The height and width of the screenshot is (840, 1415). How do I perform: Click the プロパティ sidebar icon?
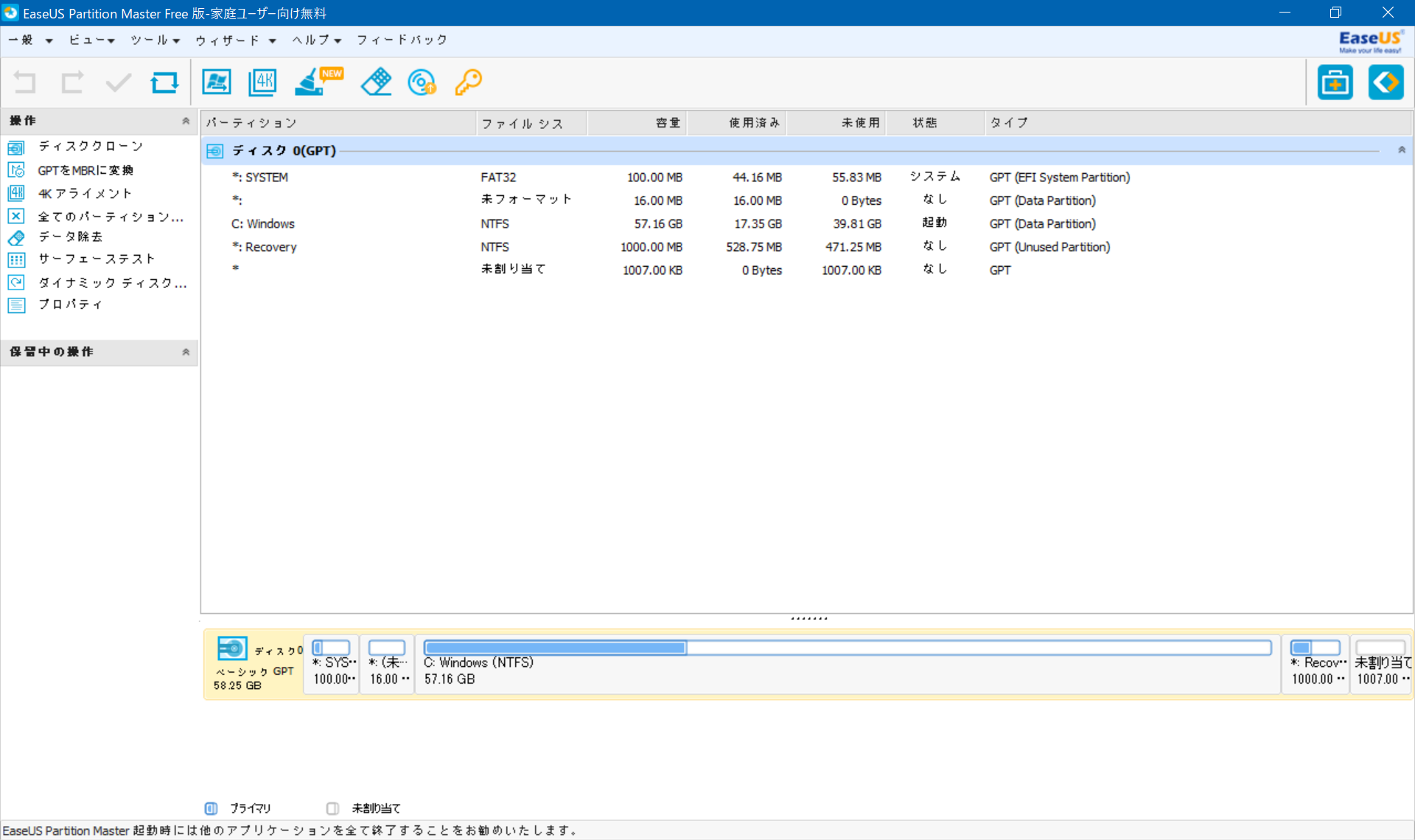(16, 304)
